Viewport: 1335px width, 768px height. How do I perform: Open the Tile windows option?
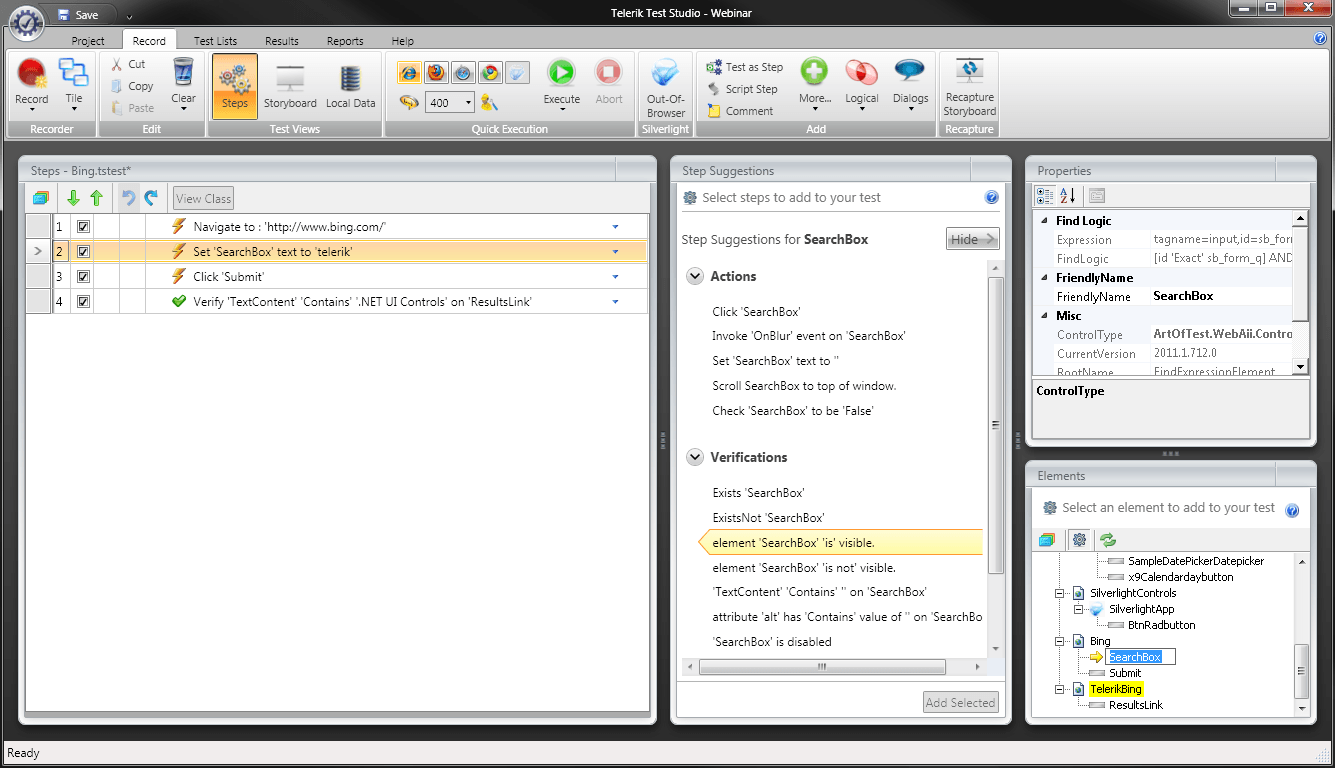74,84
